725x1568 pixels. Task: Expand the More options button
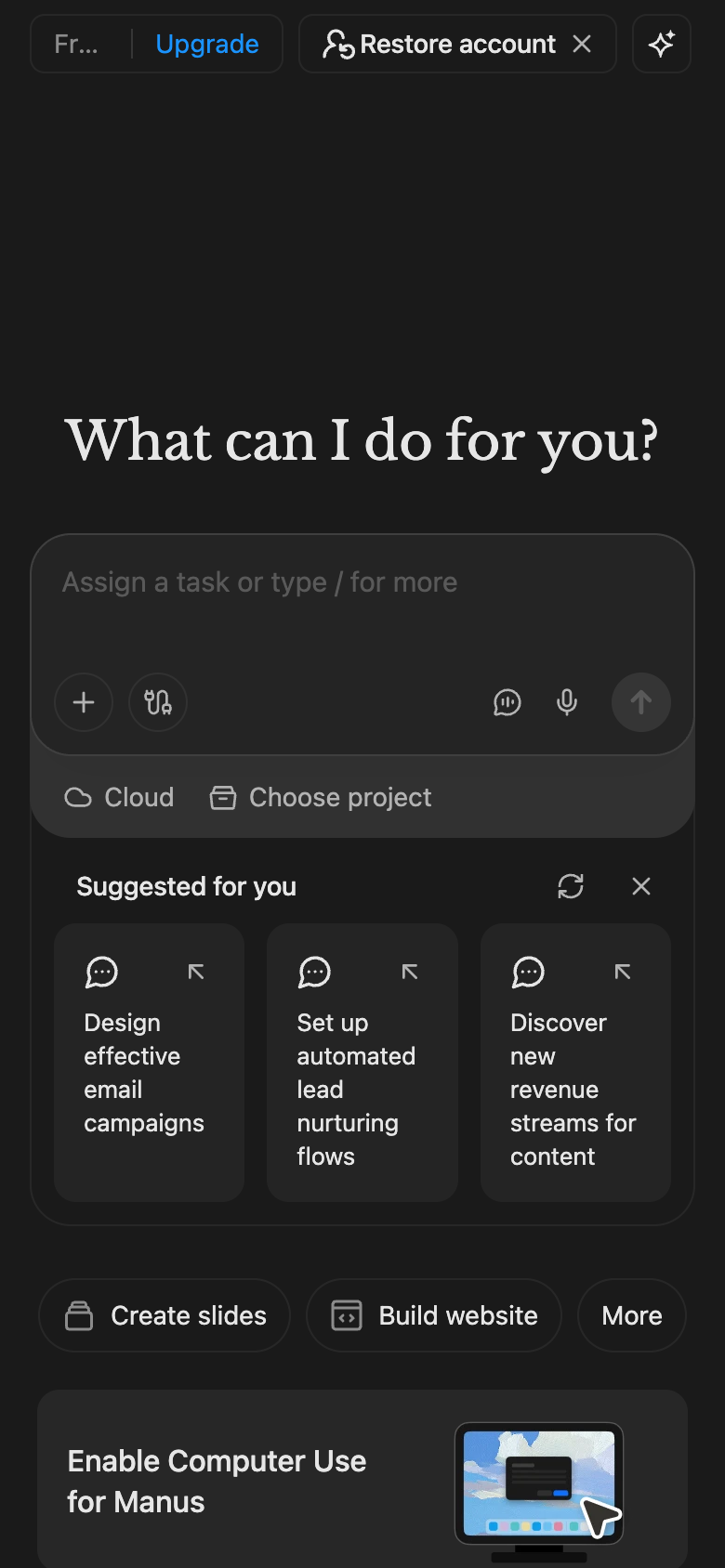(632, 1315)
